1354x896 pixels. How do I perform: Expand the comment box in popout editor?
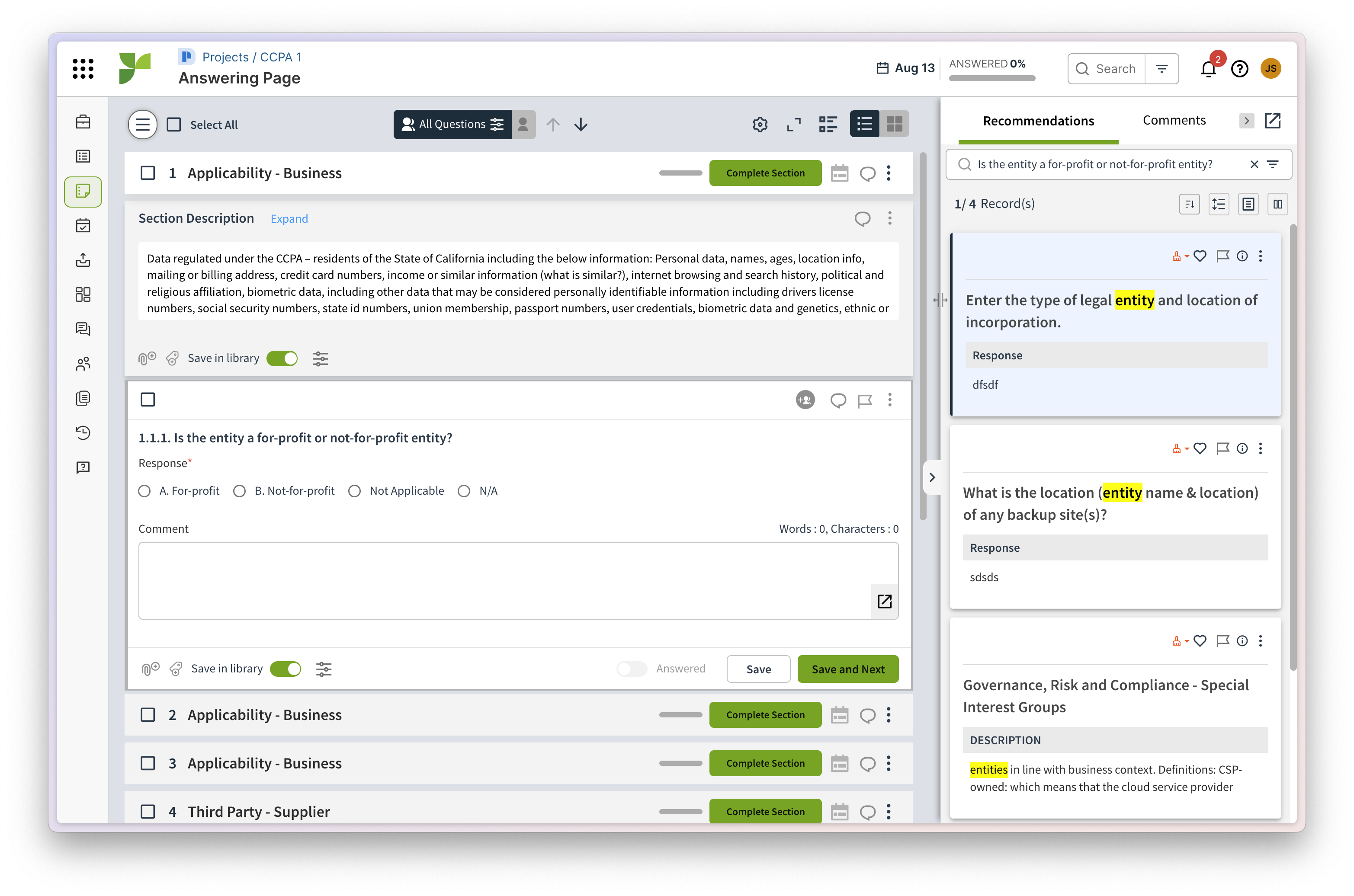click(884, 601)
